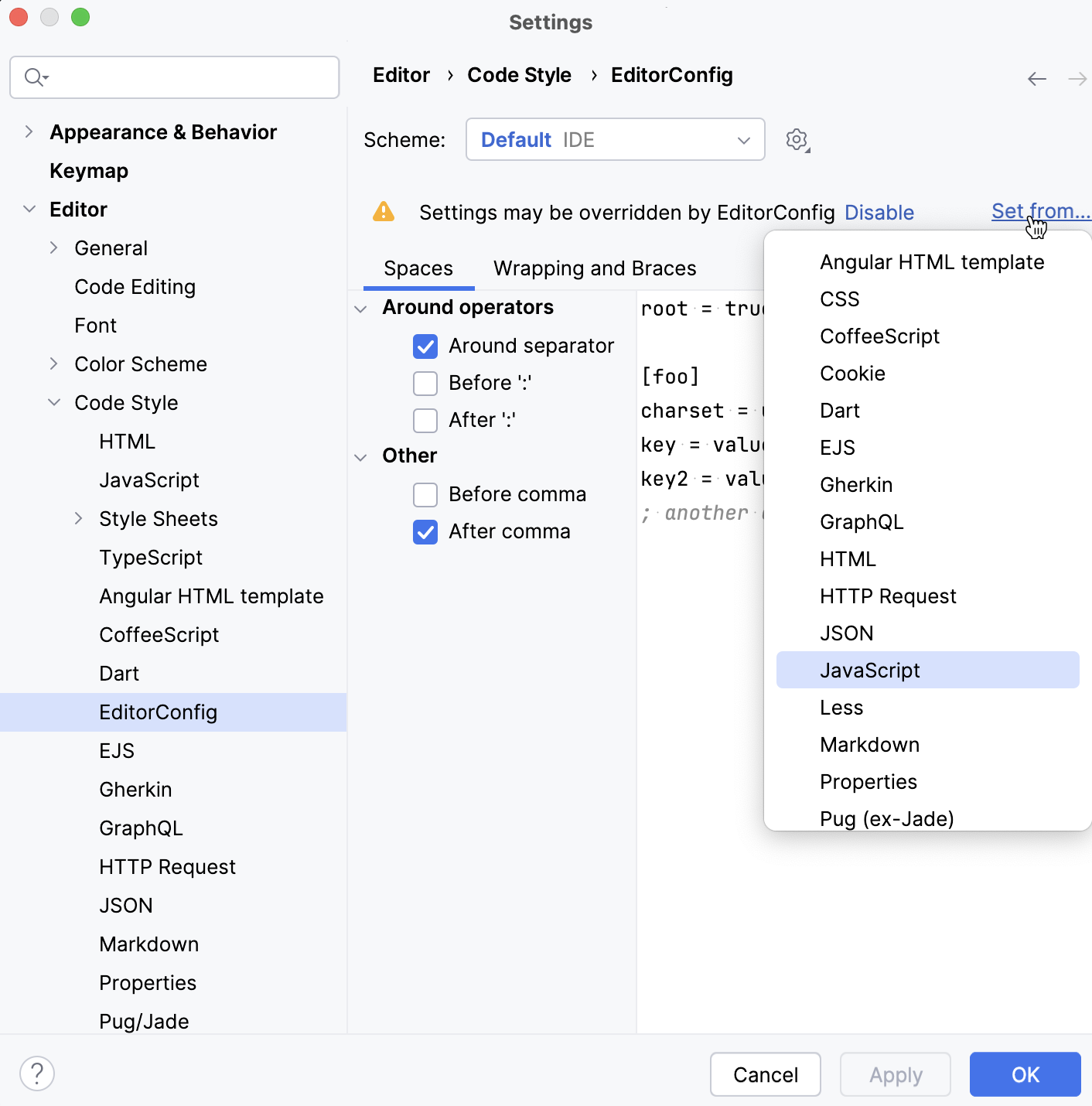Uncheck the Around separator checkbox
The image size is (1092, 1106).
425,346
